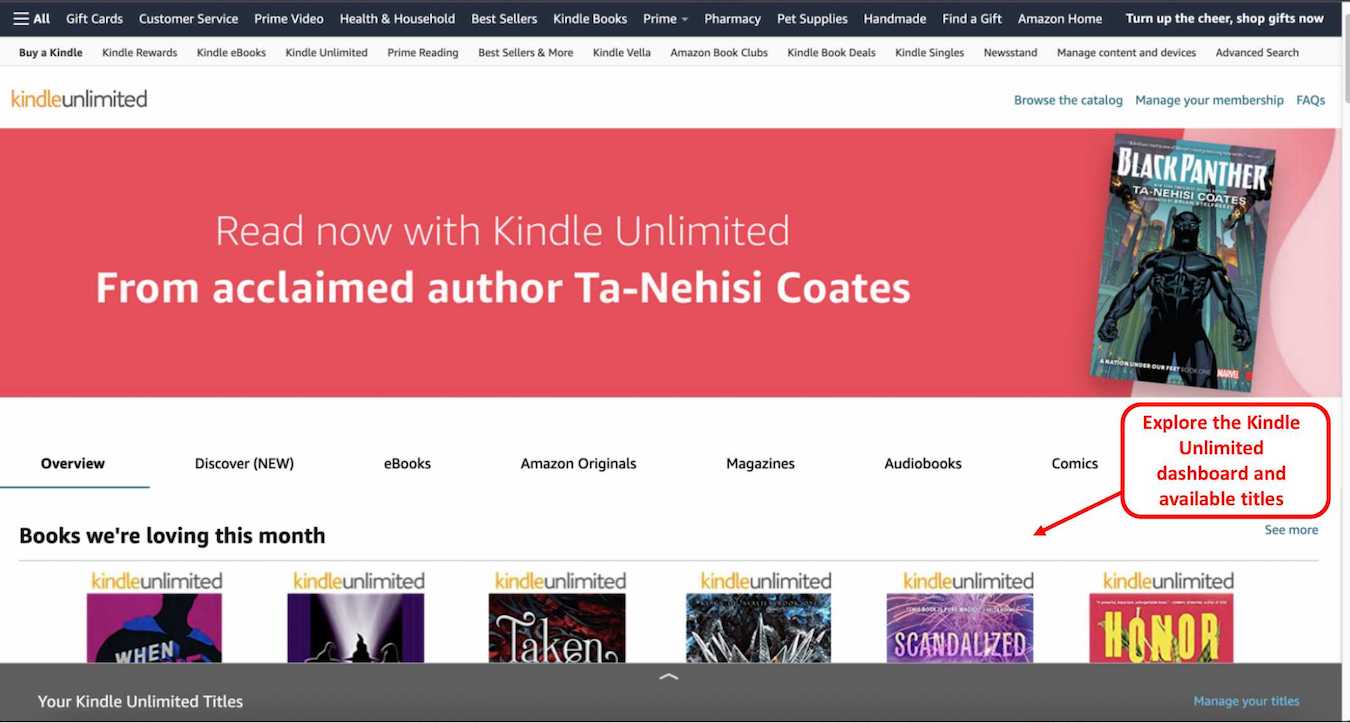
Task: Click the kindleunlimited logo
Action: [x=79, y=98]
